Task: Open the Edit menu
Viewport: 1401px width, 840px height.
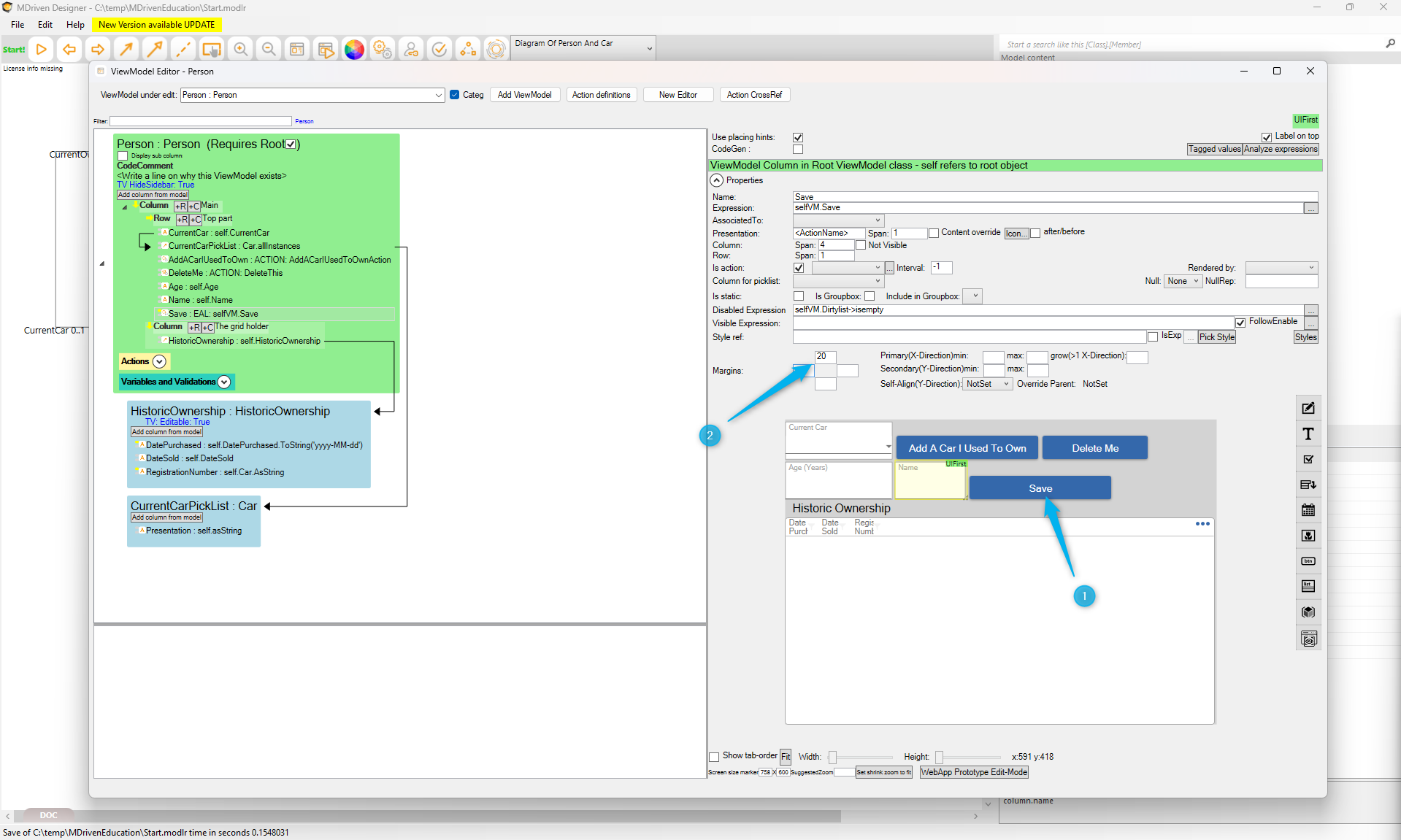Action: 45,25
